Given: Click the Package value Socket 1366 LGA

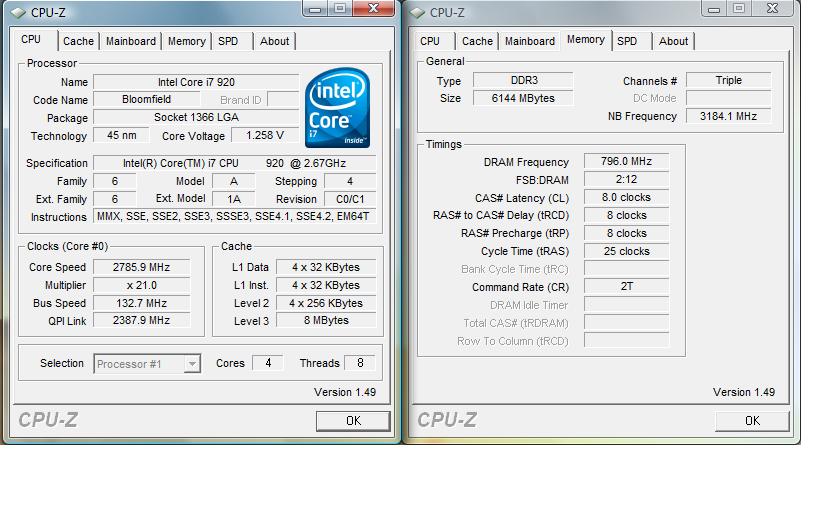Looking at the screenshot, I should pos(196,117).
